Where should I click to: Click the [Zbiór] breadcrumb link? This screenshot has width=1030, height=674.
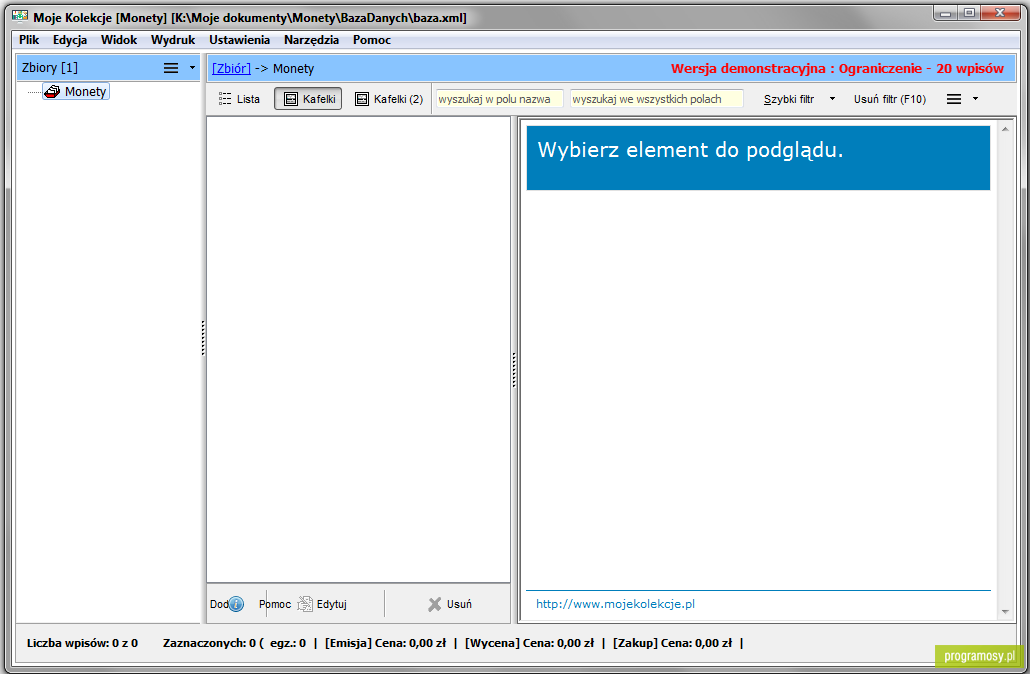(x=231, y=68)
